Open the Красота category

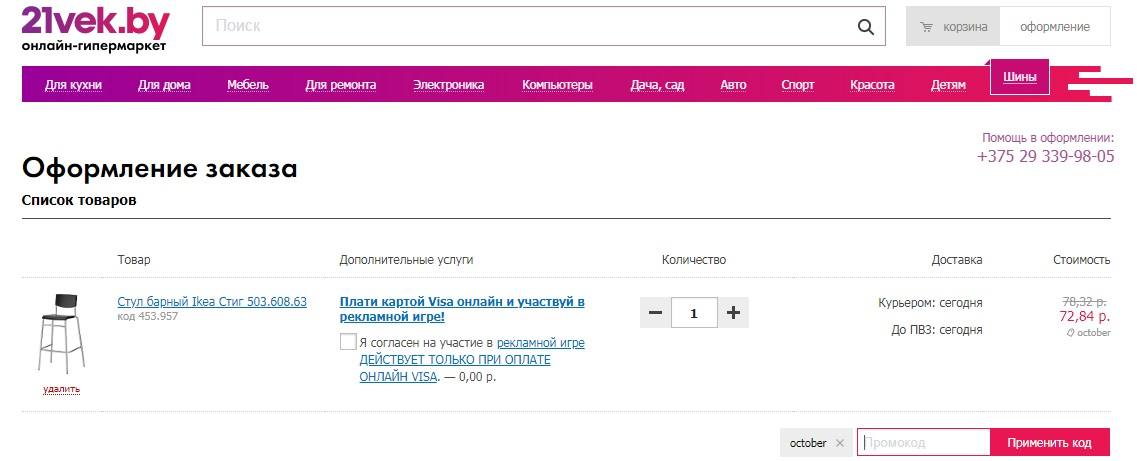point(872,85)
